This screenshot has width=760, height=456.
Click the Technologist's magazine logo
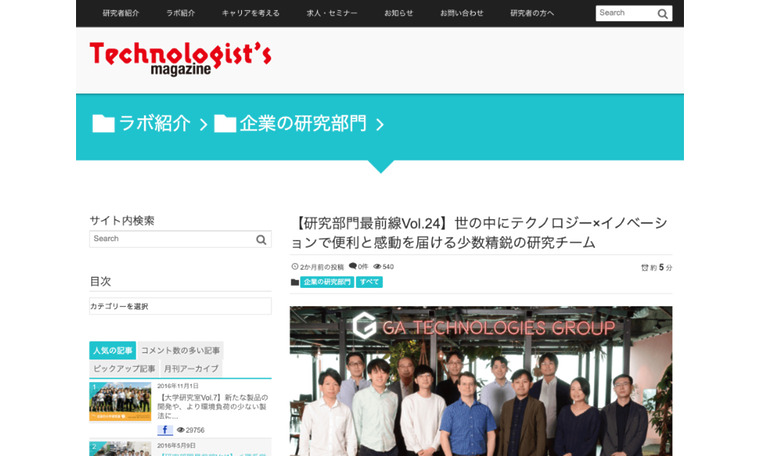pyautogui.click(x=180, y=58)
